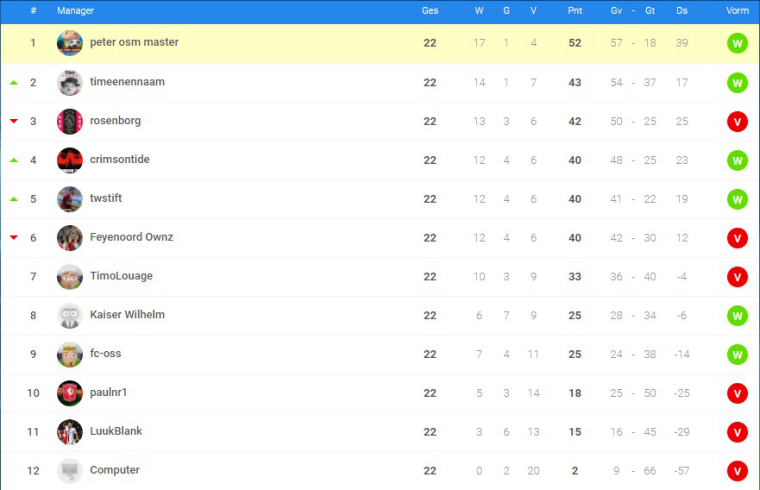Click the Vorm column header
Image resolution: width=760 pixels, height=490 pixels.
737,11
